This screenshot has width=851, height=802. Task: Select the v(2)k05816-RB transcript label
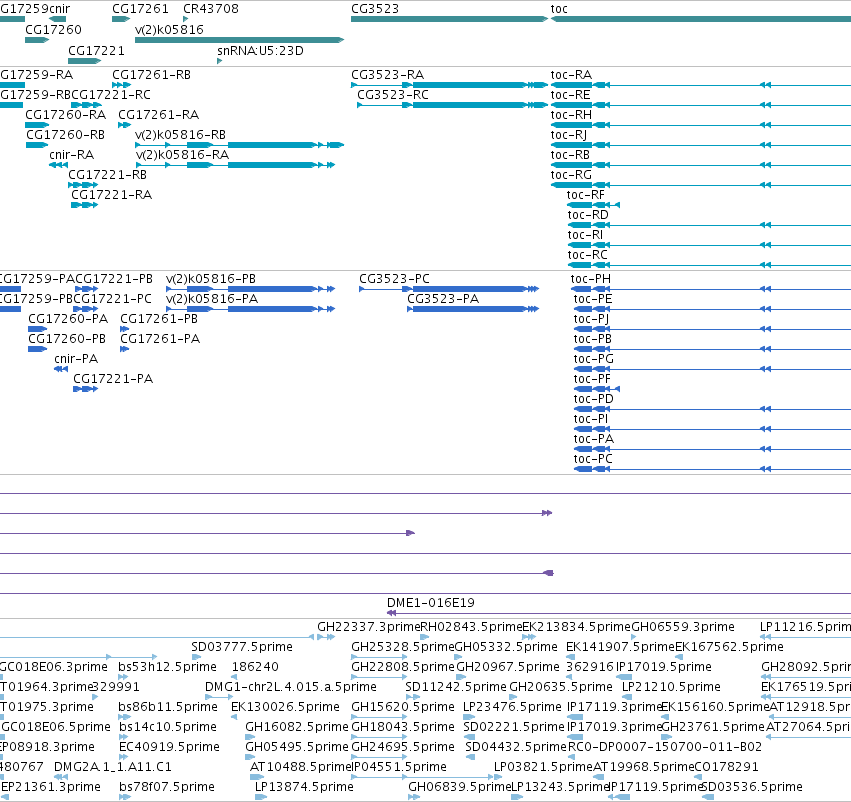tap(180, 135)
